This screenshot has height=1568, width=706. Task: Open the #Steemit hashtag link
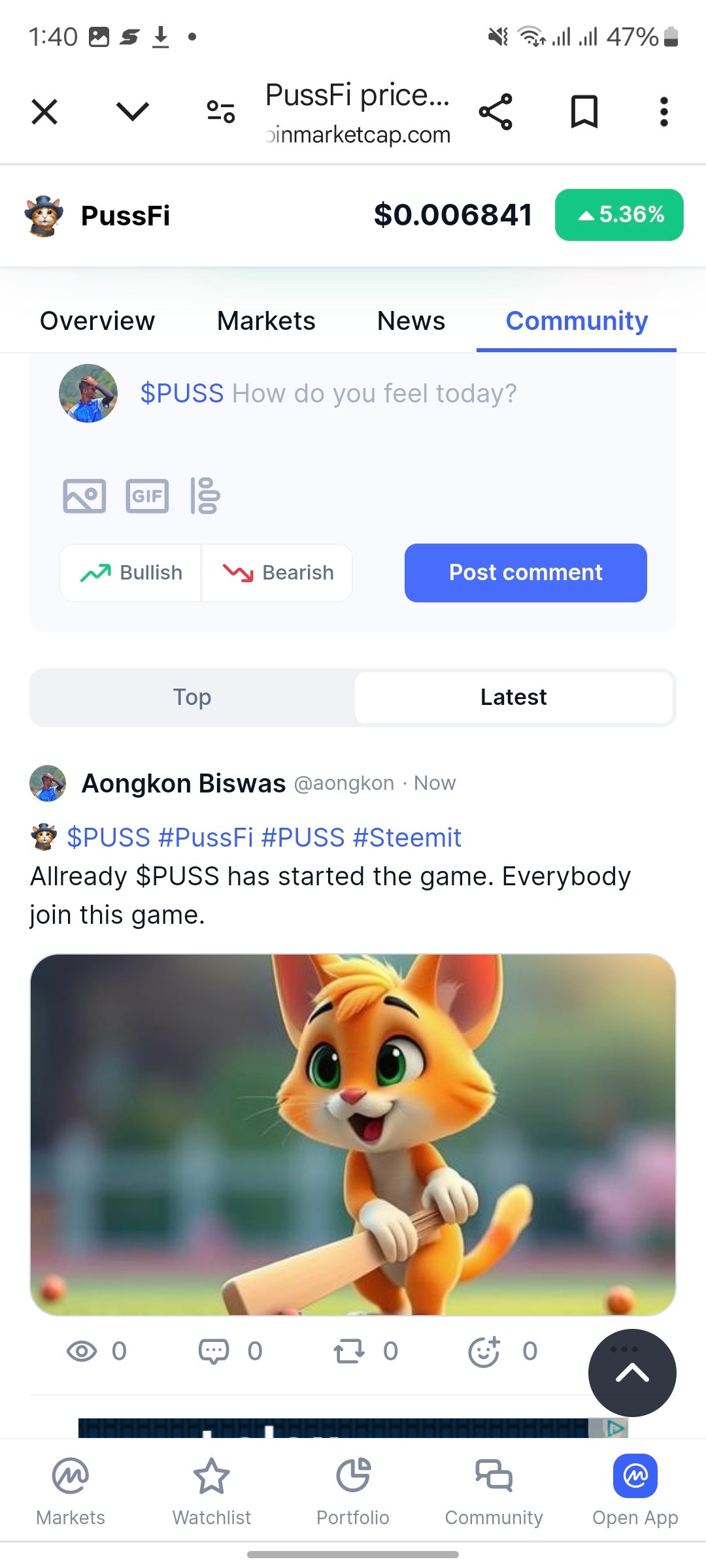click(x=407, y=838)
